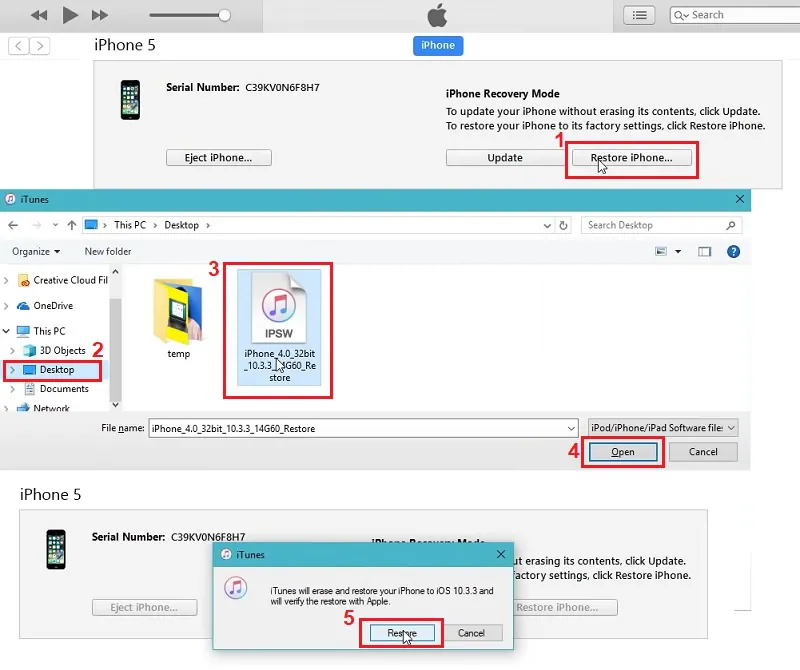Click Restore in confirmation dialog
Image resolution: width=800 pixels, height=670 pixels.
tap(402, 633)
